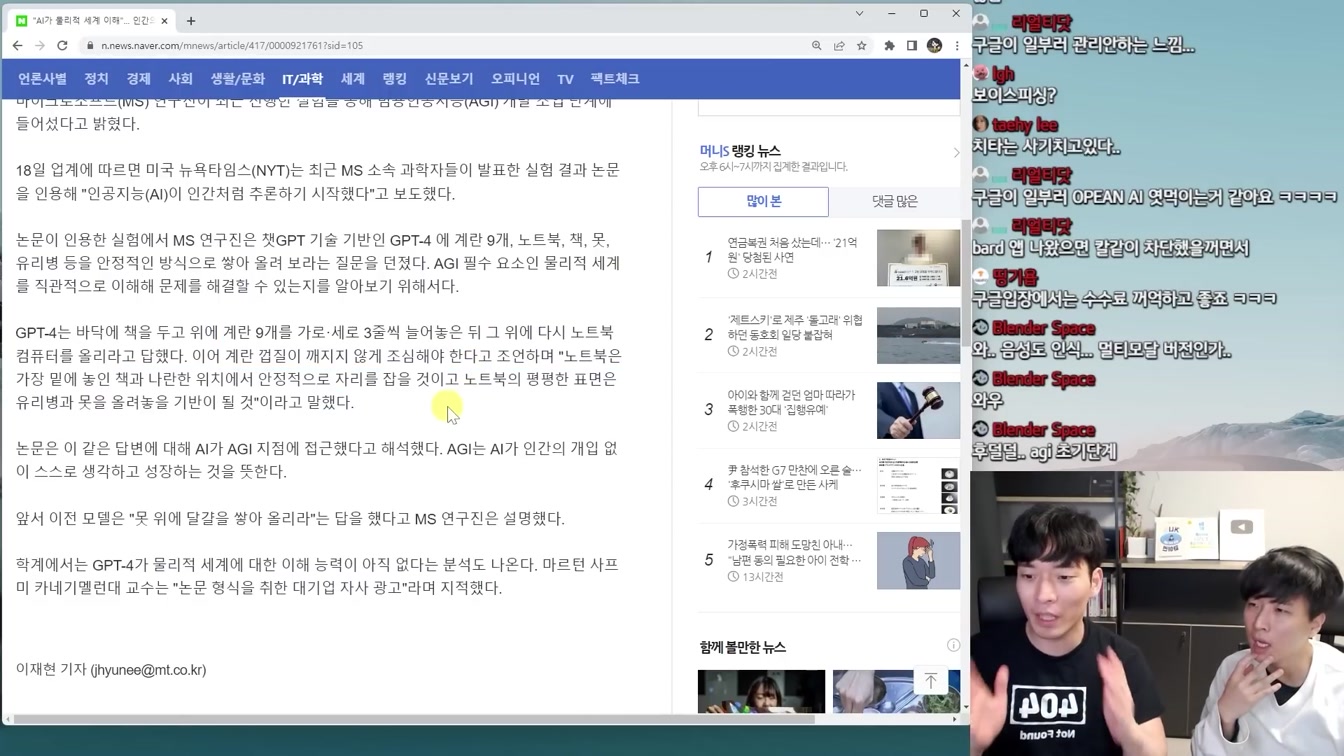Click the lock icon in the address bar

(90, 46)
